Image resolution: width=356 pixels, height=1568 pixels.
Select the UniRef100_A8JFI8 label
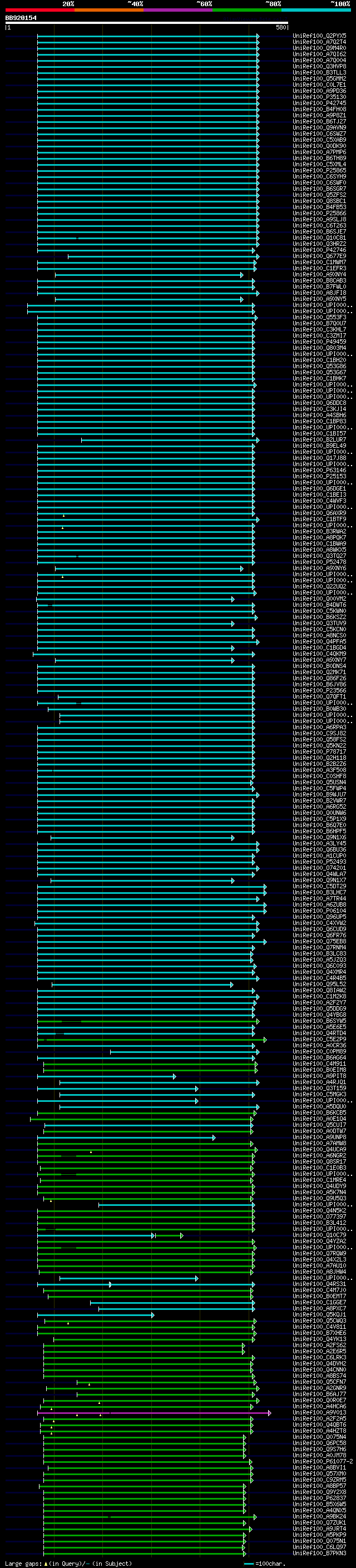(319, 293)
